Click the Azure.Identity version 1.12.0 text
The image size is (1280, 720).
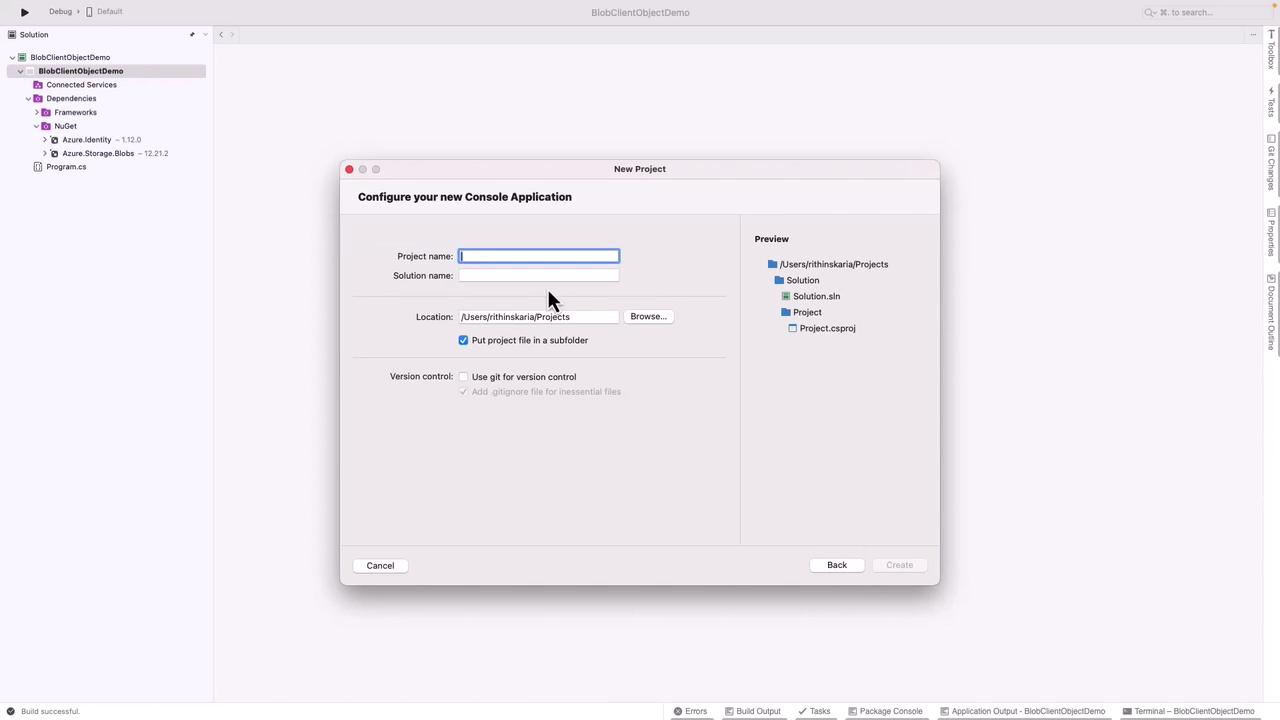(x=129, y=140)
